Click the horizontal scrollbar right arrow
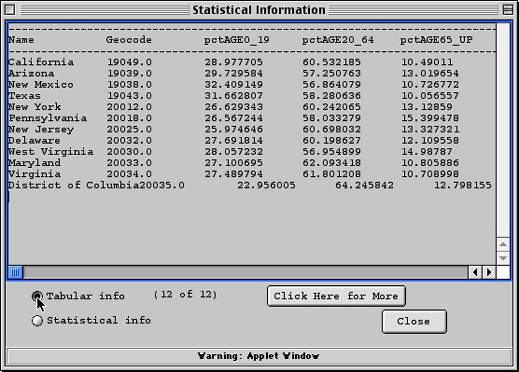This screenshot has height=372, width=519. coord(489,272)
